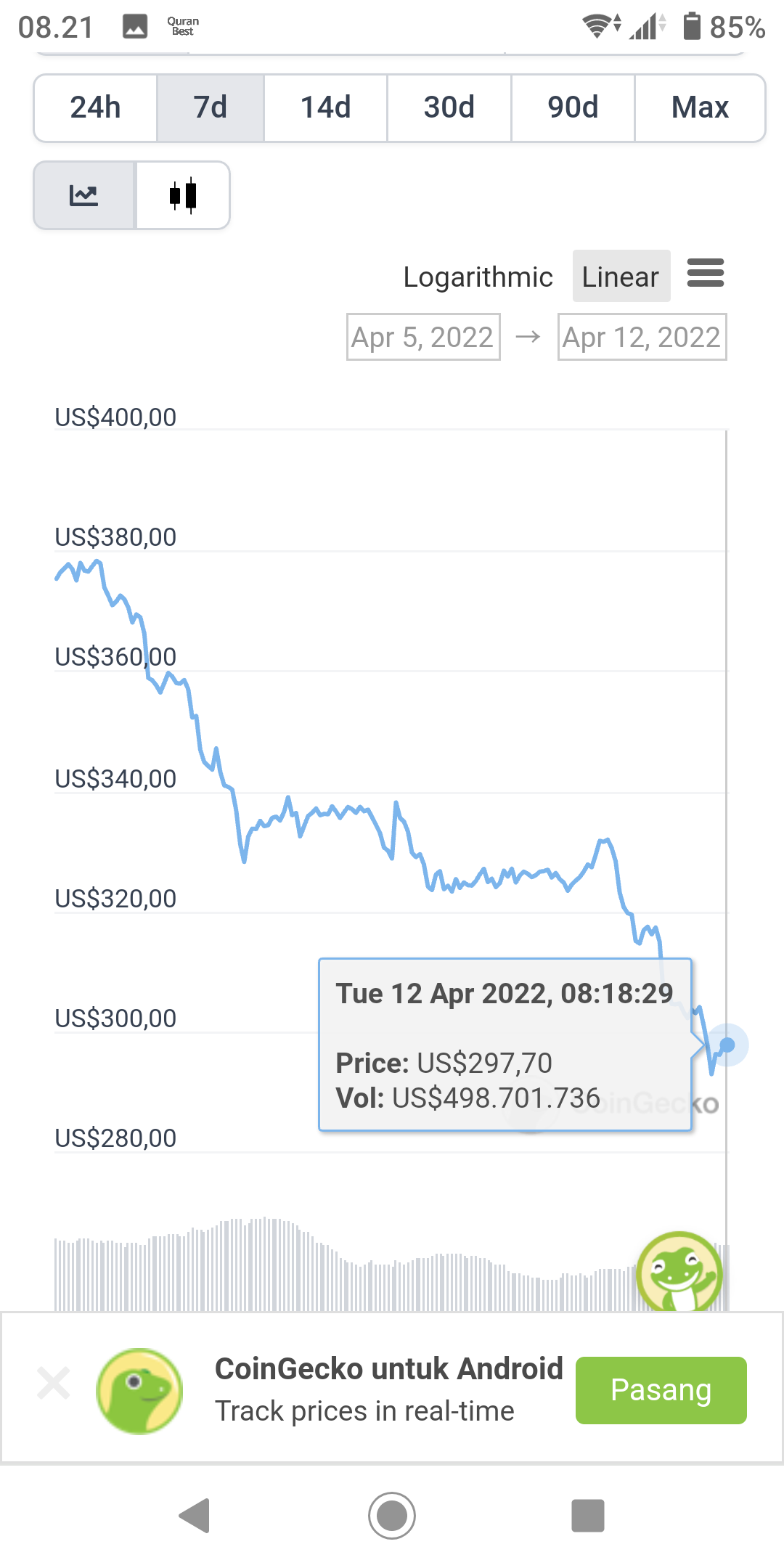Click the highlighted price point on chart
This screenshot has width=784, height=1568.
727,1045
